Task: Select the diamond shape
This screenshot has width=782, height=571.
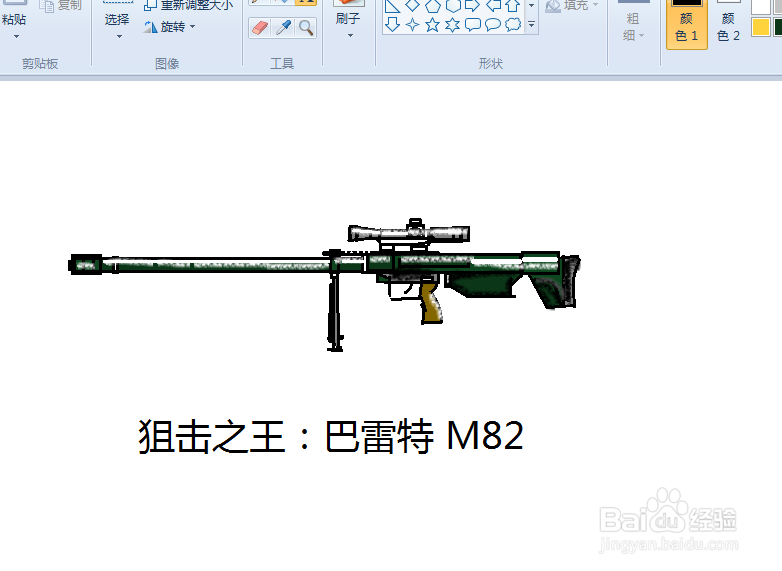Action: [412, 6]
